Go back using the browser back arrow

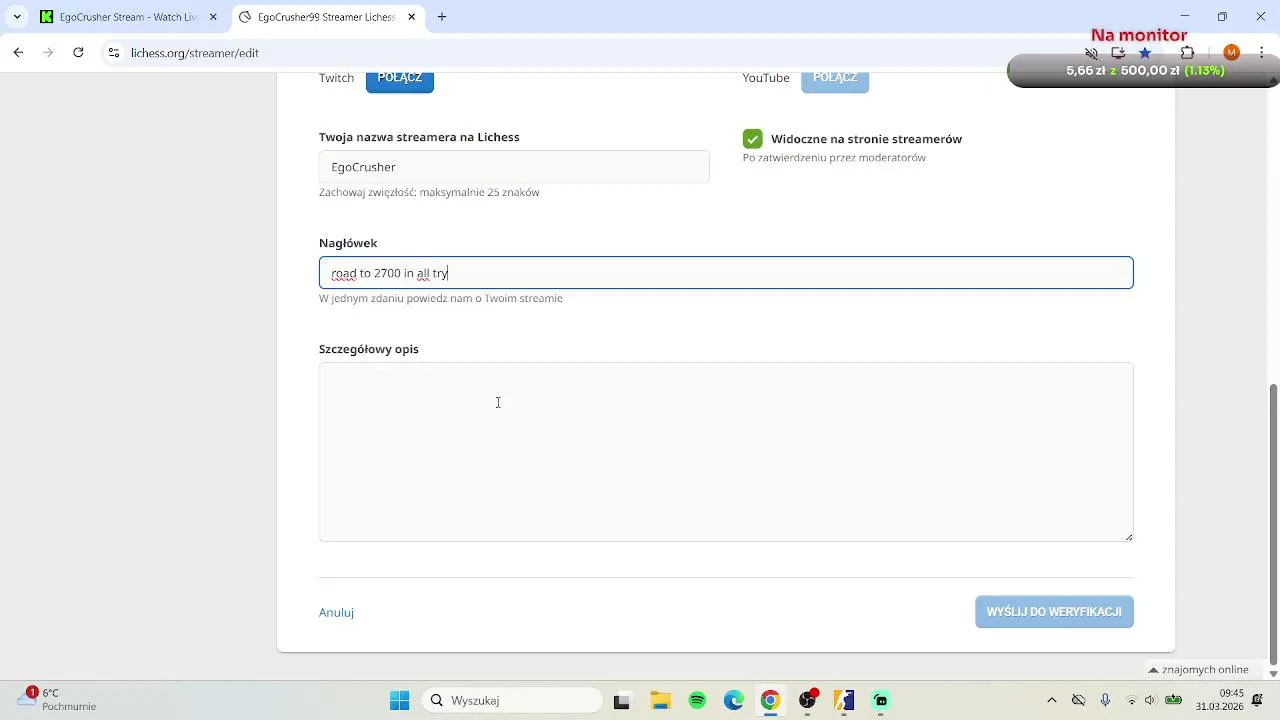pyautogui.click(x=18, y=53)
